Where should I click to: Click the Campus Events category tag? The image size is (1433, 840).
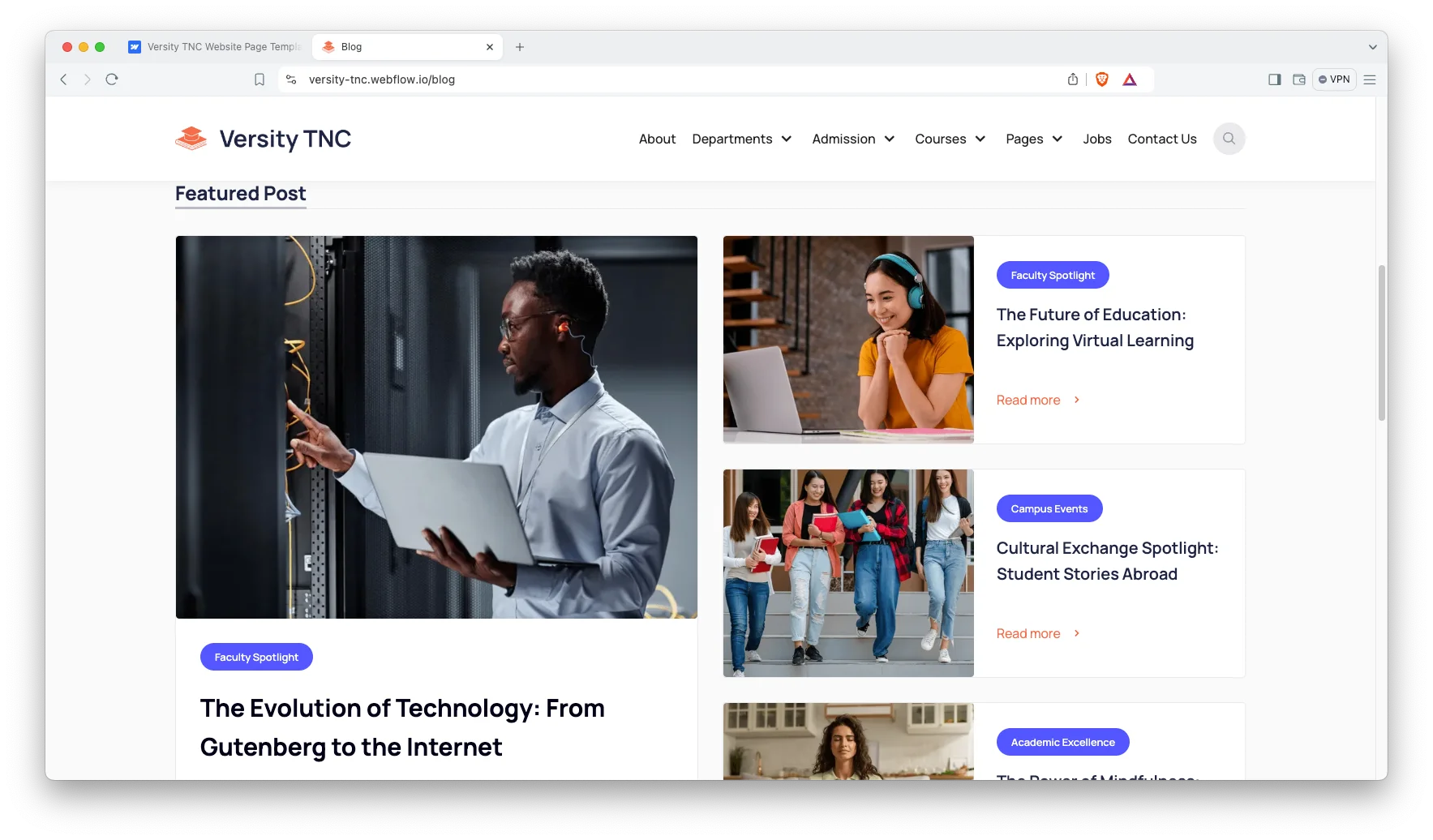pyautogui.click(x=1049, y=508)
